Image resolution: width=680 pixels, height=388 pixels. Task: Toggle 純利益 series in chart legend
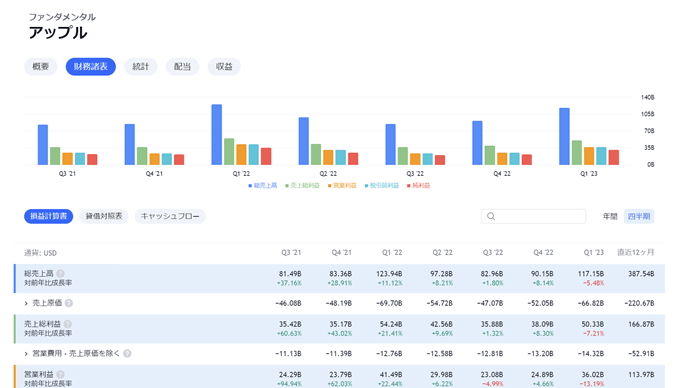point(418,186)
